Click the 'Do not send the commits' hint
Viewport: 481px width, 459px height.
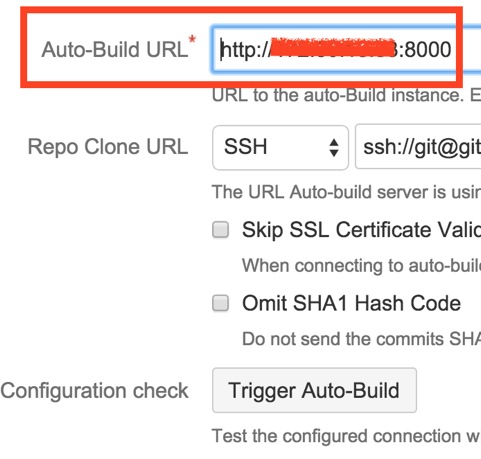click(x=361, y=339)
